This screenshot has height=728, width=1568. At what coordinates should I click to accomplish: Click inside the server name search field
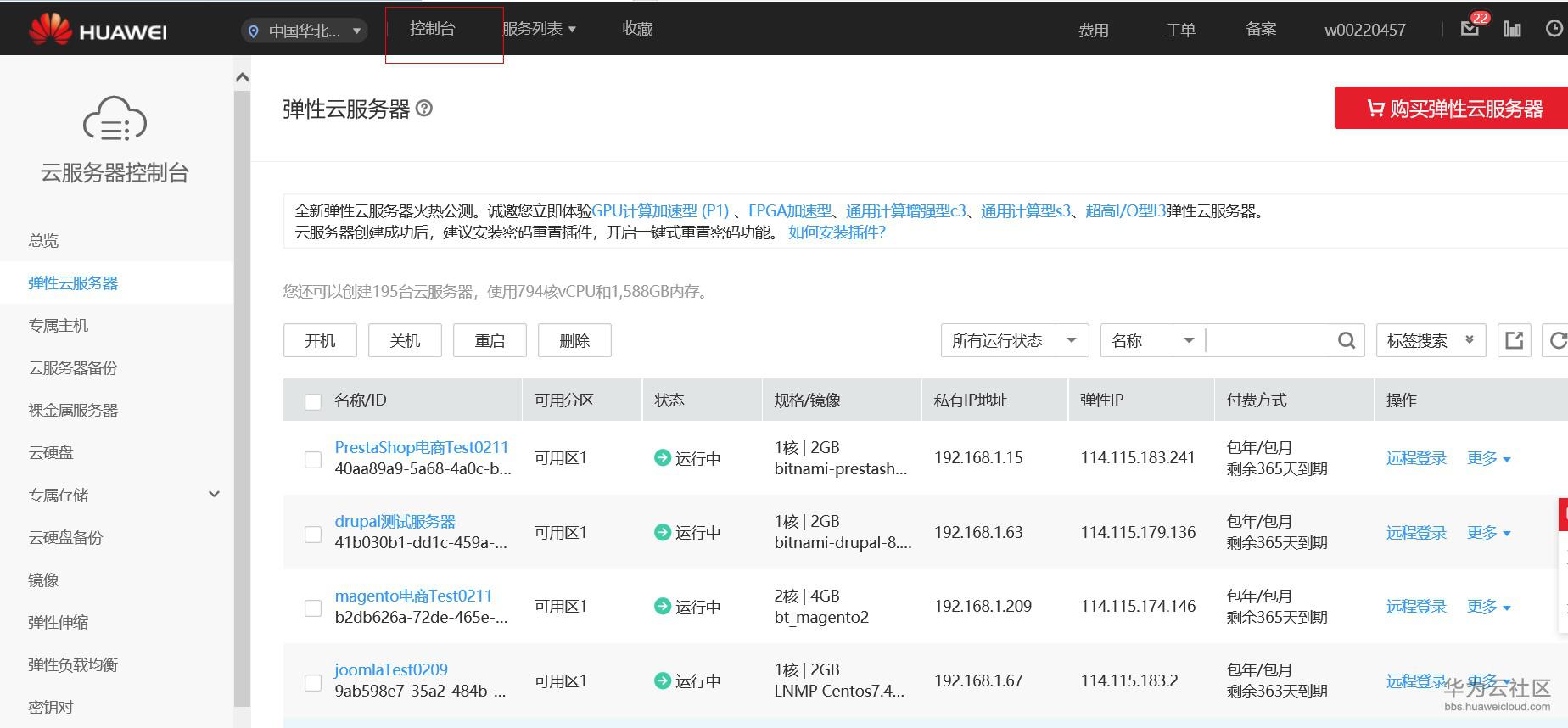[1270, 340]
